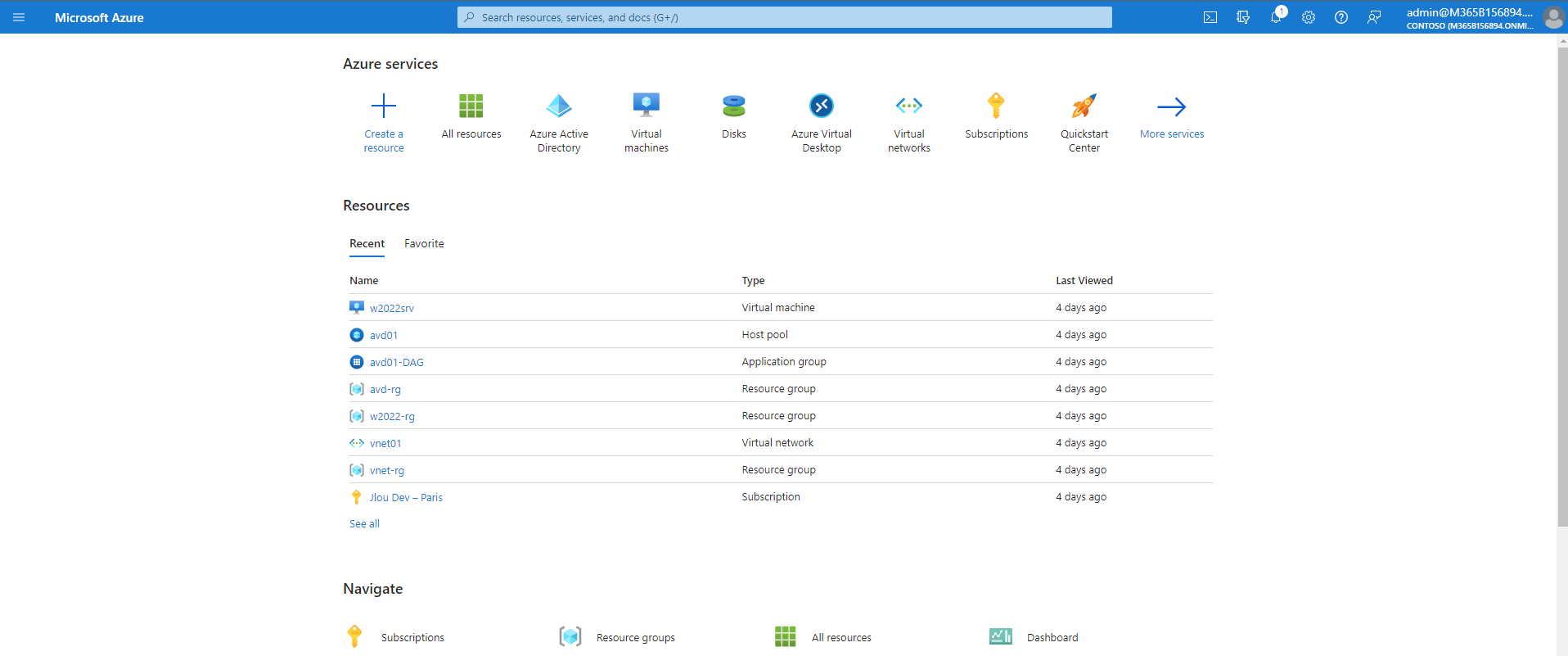Click the Subscription type cell
1568x656 pixels.
[x=771, y=496]
